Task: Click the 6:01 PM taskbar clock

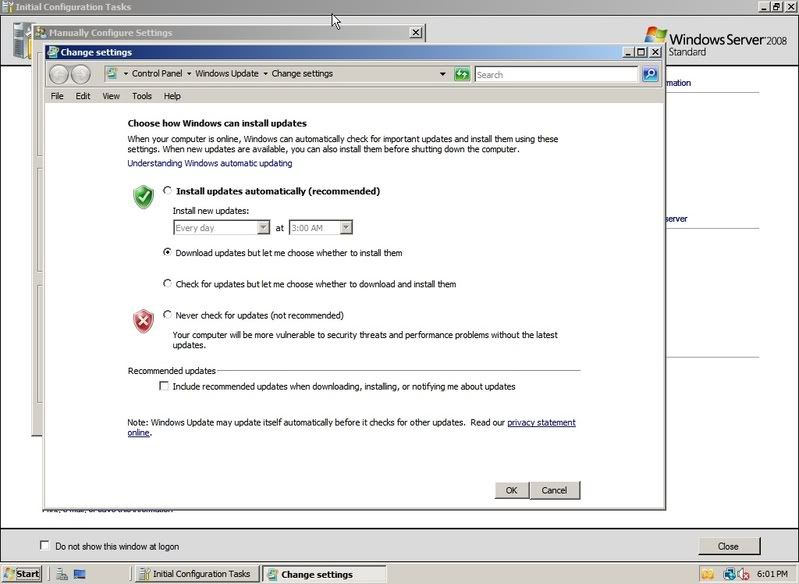Action: pyautogui.click(x=773, y=574)
